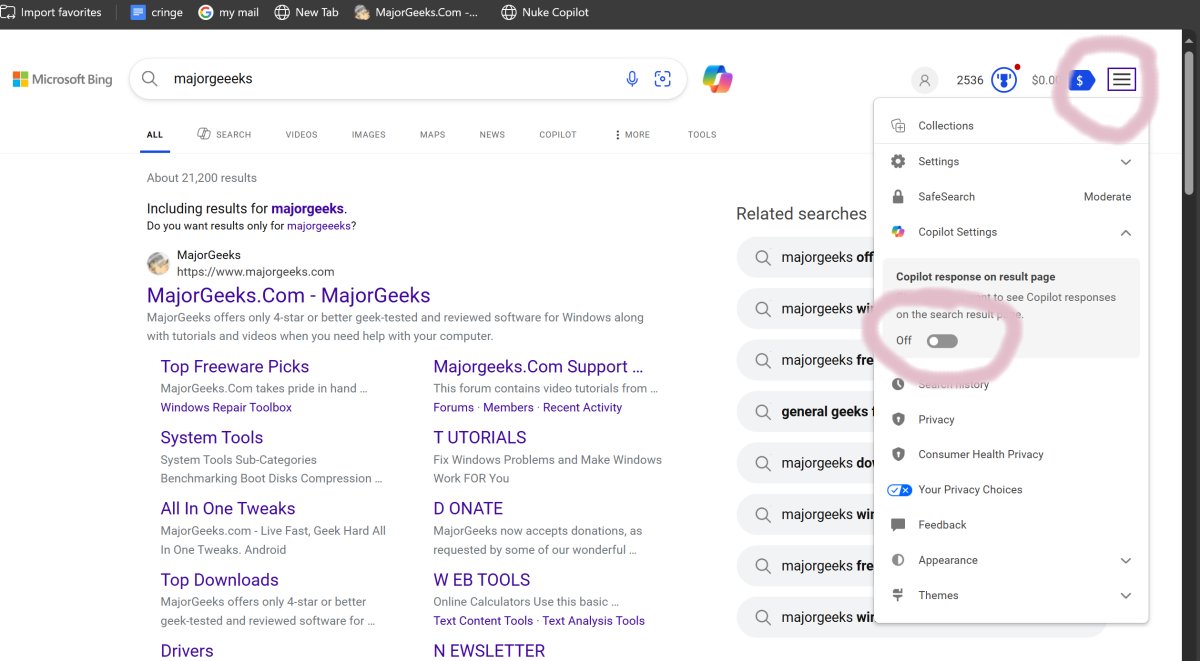Open the System Tools link
The width and height of the screenshot is (1200, 661).
coord(212,438)
